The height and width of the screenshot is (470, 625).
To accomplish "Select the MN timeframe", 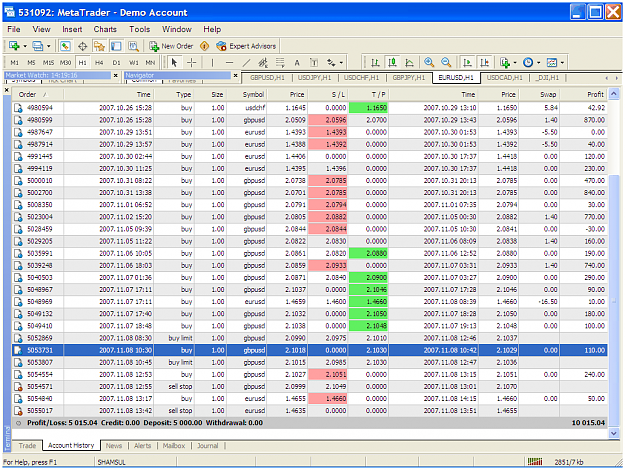I will 150,63.
